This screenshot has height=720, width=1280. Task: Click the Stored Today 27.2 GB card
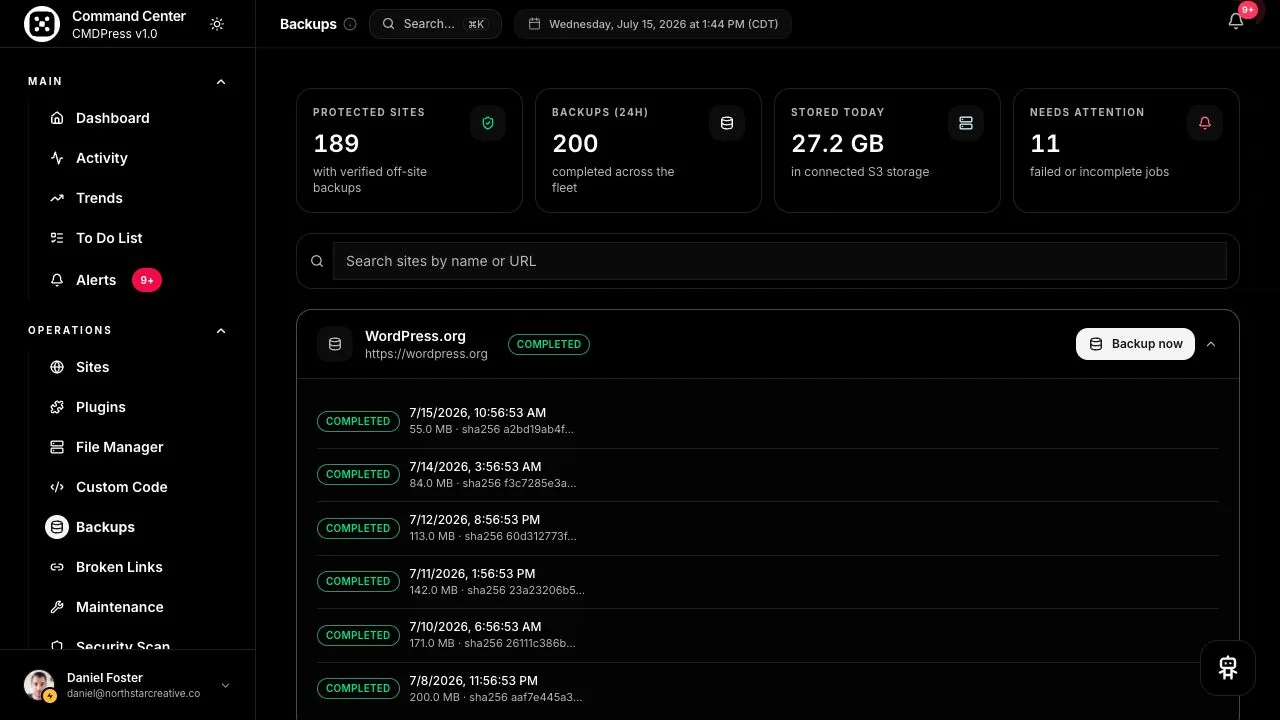(x=887, y=150)
